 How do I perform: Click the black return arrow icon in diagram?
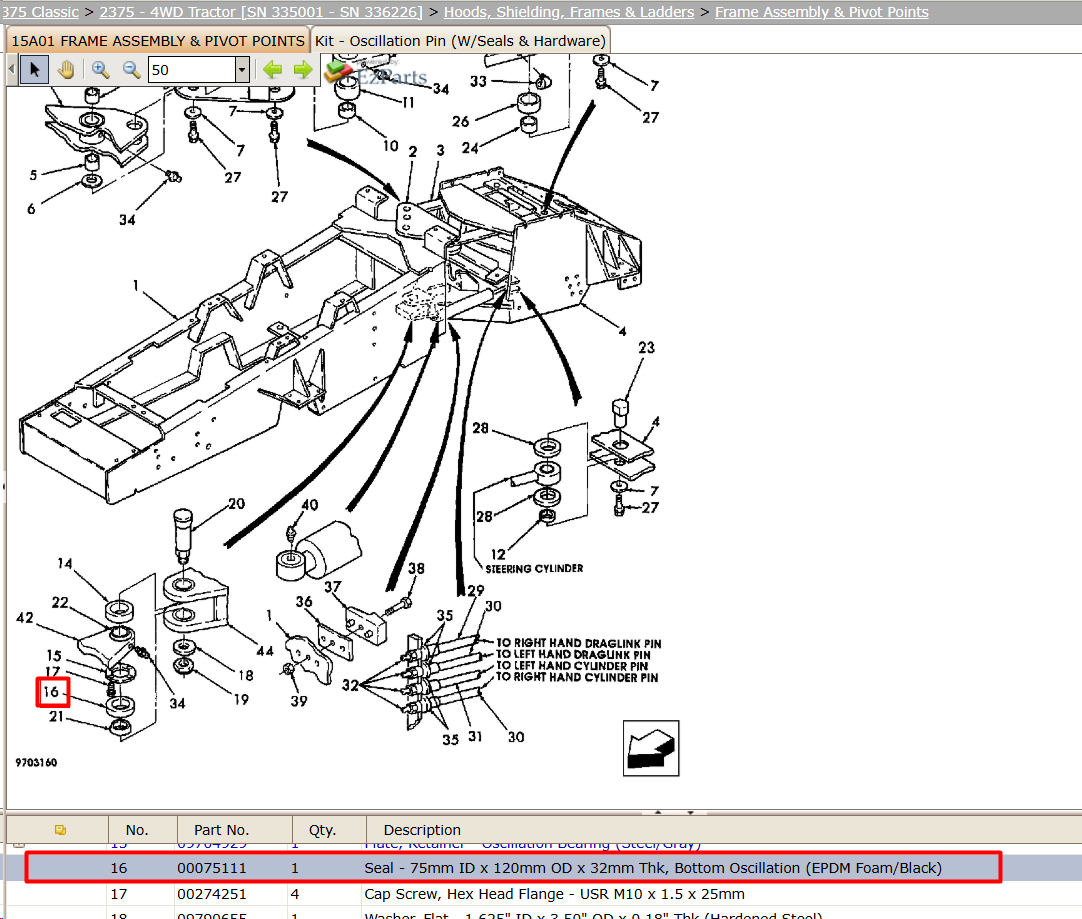coord(651,749)
